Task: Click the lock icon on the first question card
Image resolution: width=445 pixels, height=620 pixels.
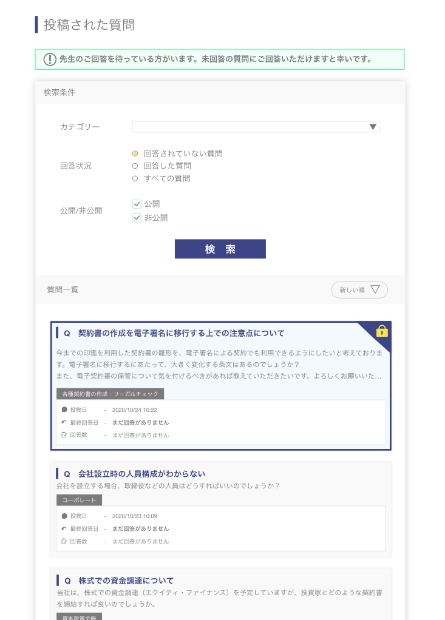Action: coord(382,331)
